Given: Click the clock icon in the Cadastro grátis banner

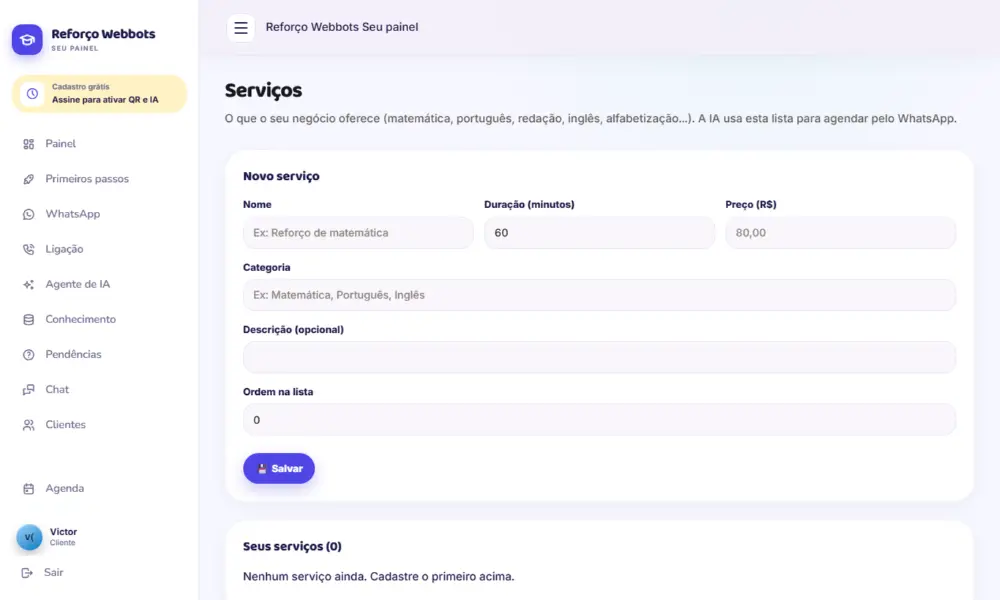Looking at the screenshot, I should click(x=32, y=94).
